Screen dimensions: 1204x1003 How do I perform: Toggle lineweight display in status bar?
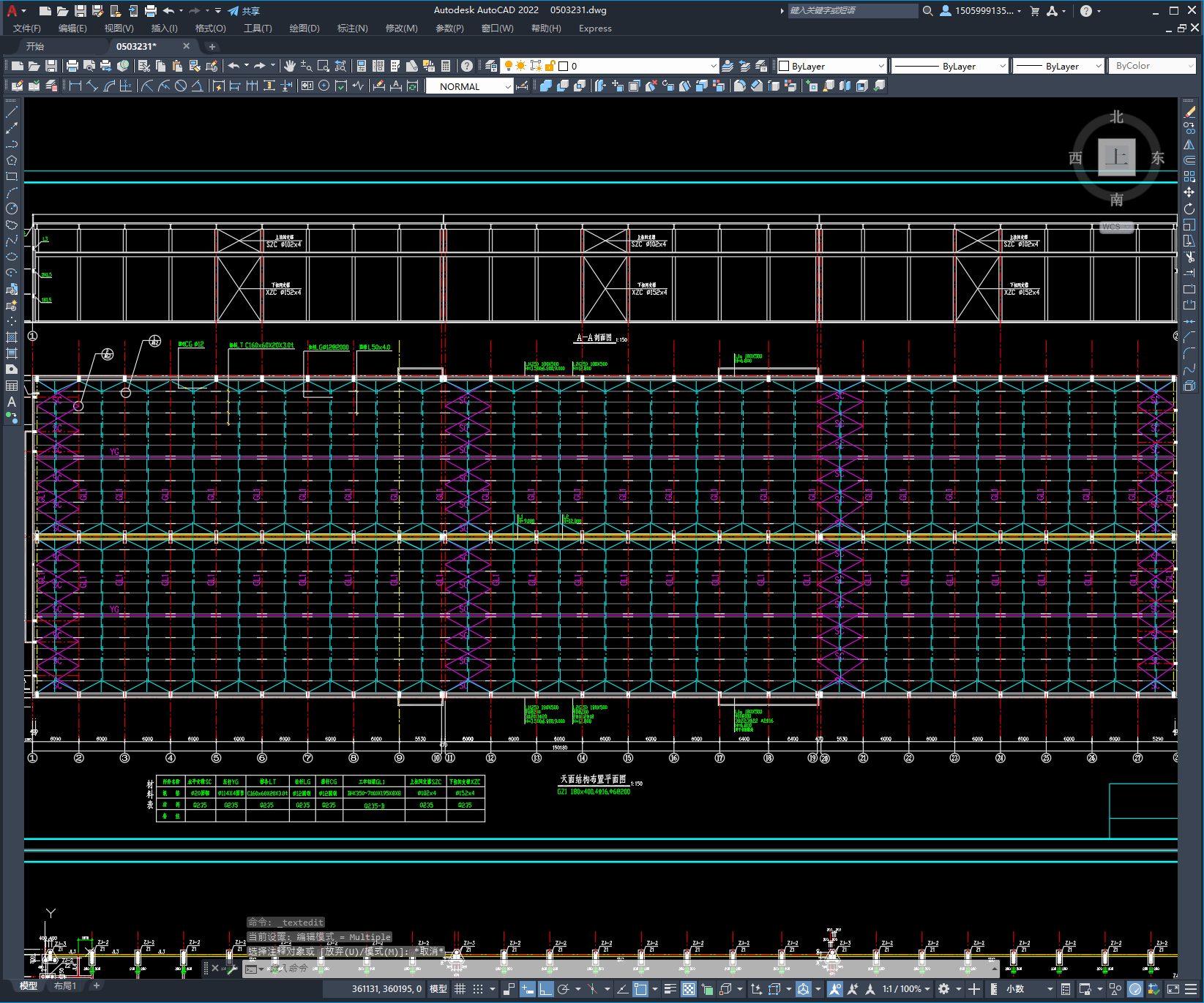pyautogui.click(x=670, y=989)
